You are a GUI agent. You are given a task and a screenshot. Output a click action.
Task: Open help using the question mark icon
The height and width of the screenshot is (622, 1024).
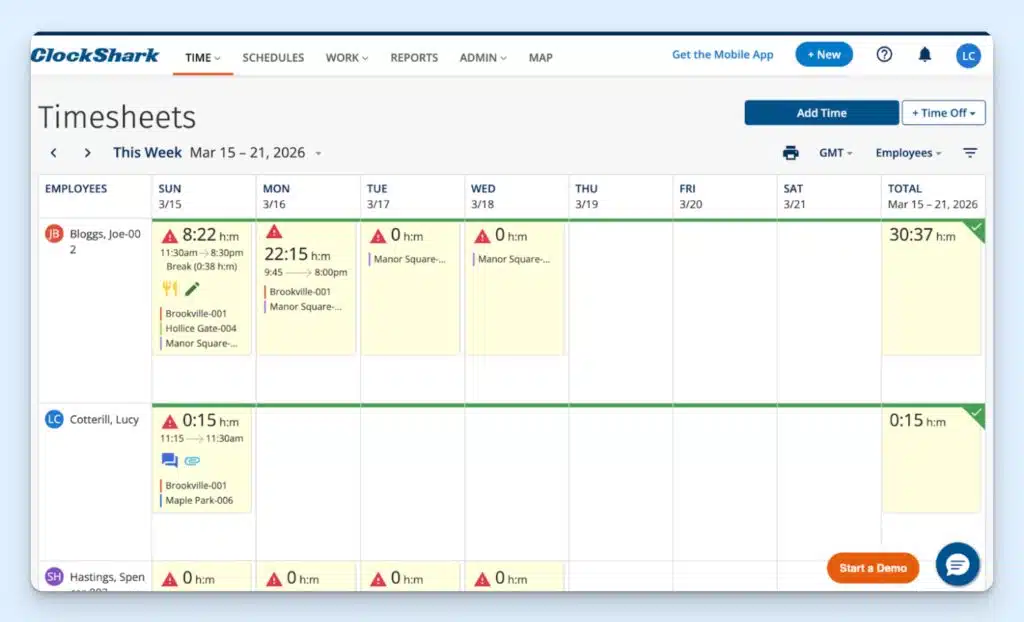pyautogui.click(x=884, y=56)
